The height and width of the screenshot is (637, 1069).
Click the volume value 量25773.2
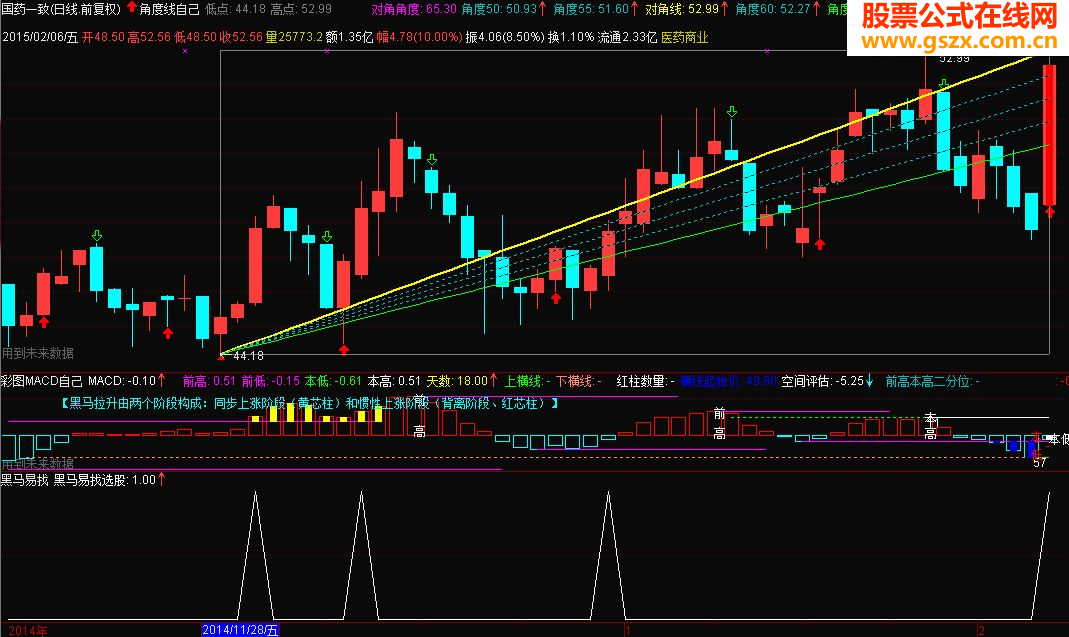tap(294, 37)
